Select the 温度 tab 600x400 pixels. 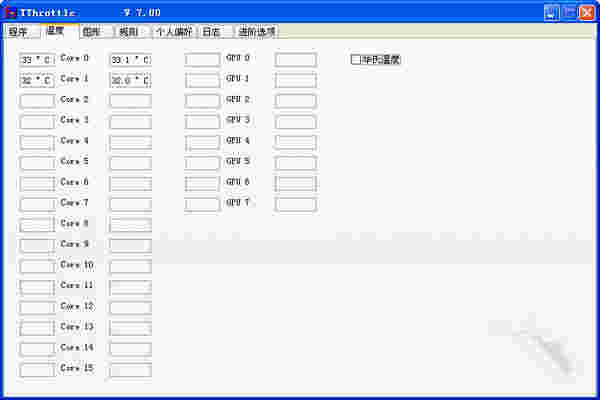60,31
